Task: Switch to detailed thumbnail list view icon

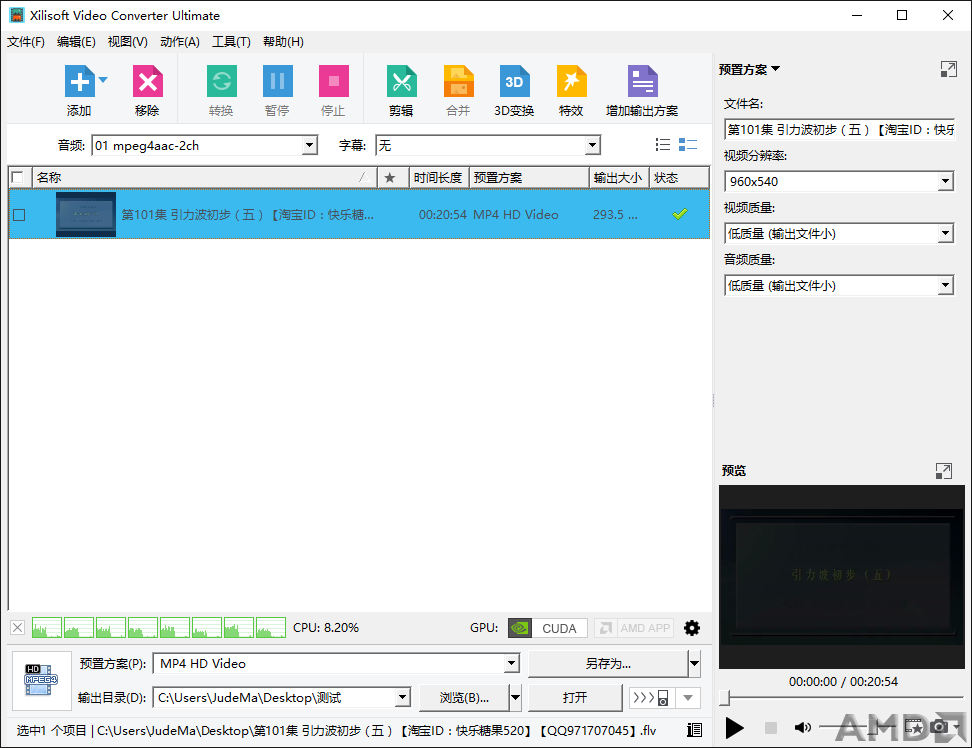Action: pos(688,145)
